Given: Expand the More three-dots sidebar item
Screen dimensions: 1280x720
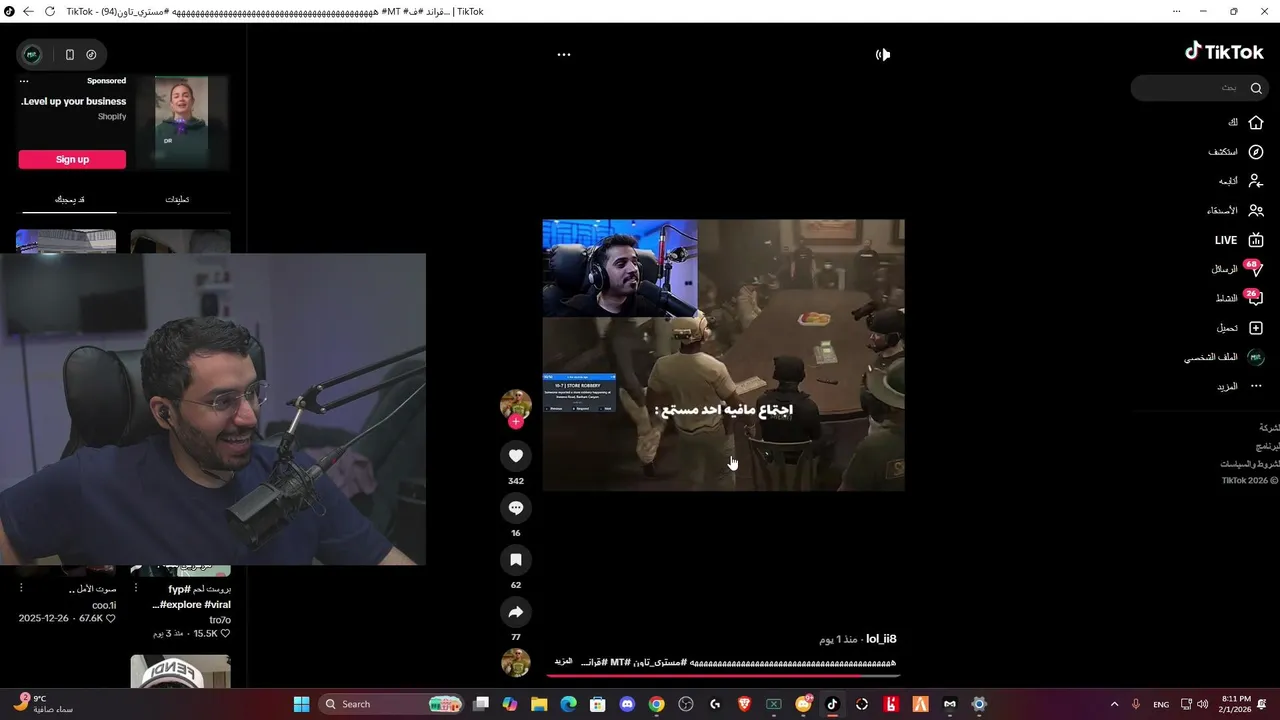Looking at the screenshot, I should pyautogui.click(x=1240, y=386).
